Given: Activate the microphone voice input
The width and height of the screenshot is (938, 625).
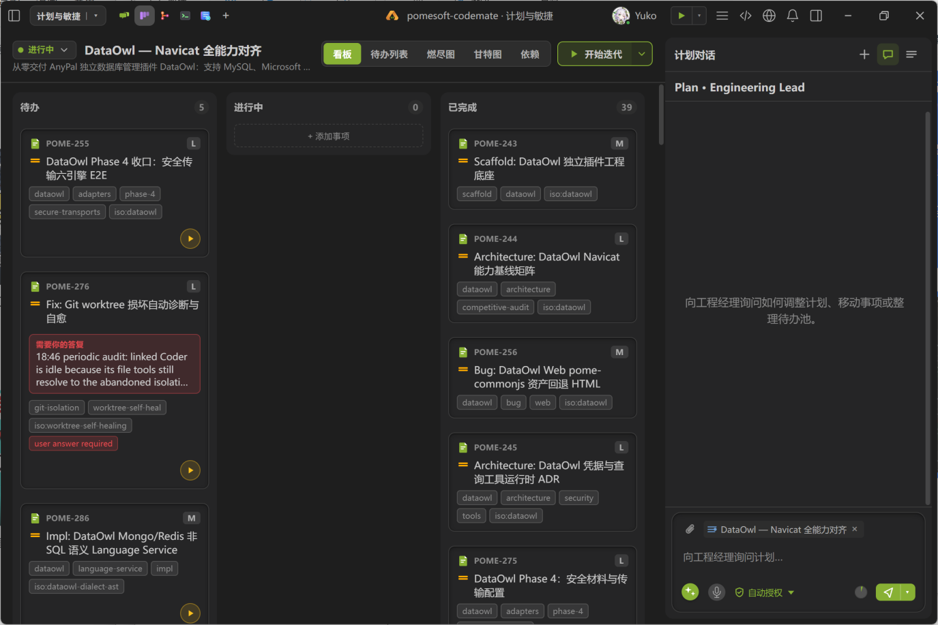Looking at the screenshot, I should 716,592.
